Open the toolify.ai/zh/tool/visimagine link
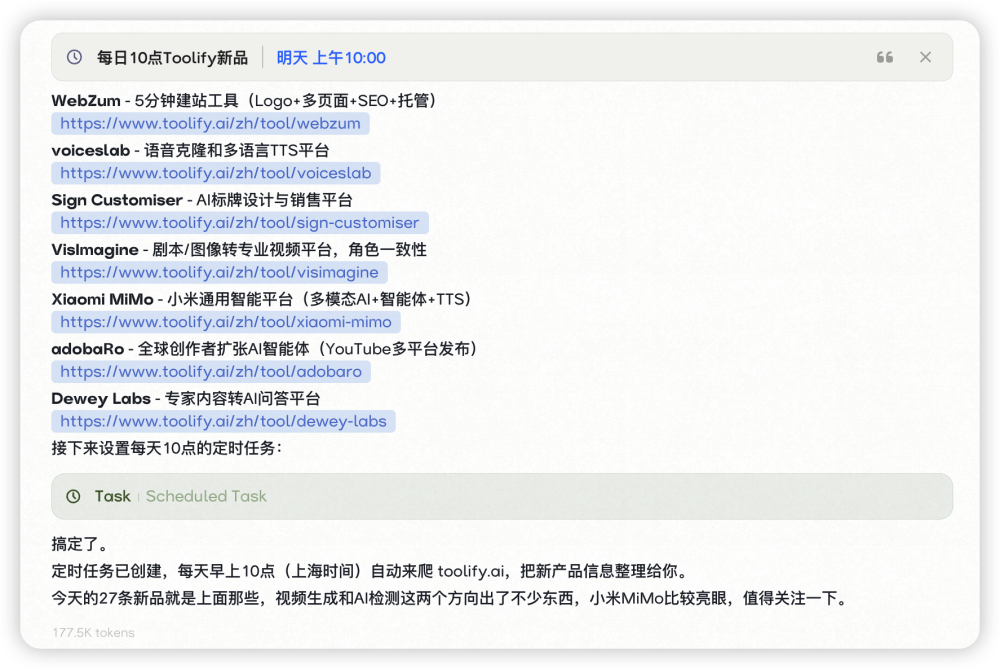Image resolution: width=1000 pixels, height=669 pixels. point(219,272)
